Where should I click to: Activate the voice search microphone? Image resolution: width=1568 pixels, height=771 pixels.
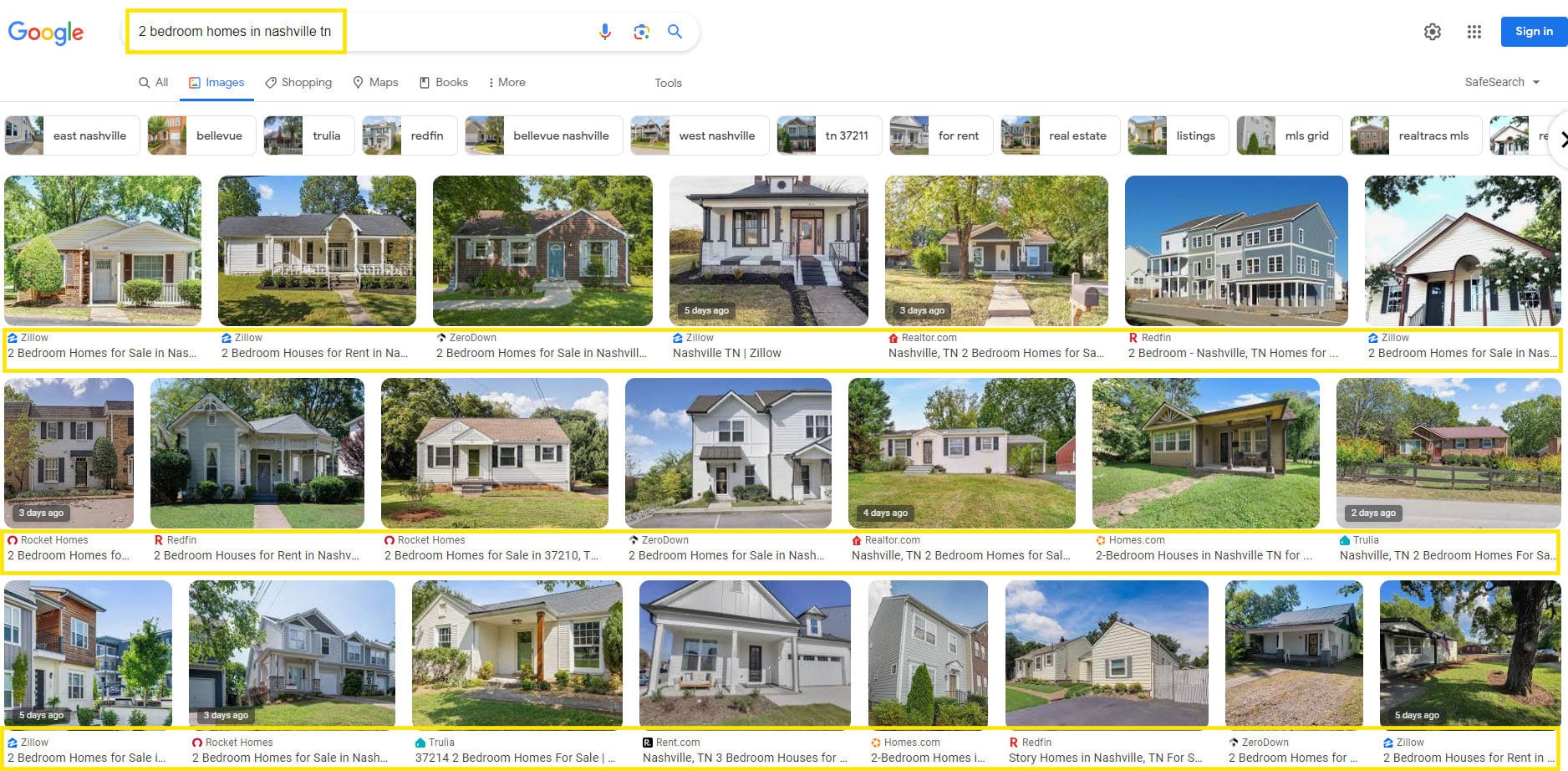point(604,32)
